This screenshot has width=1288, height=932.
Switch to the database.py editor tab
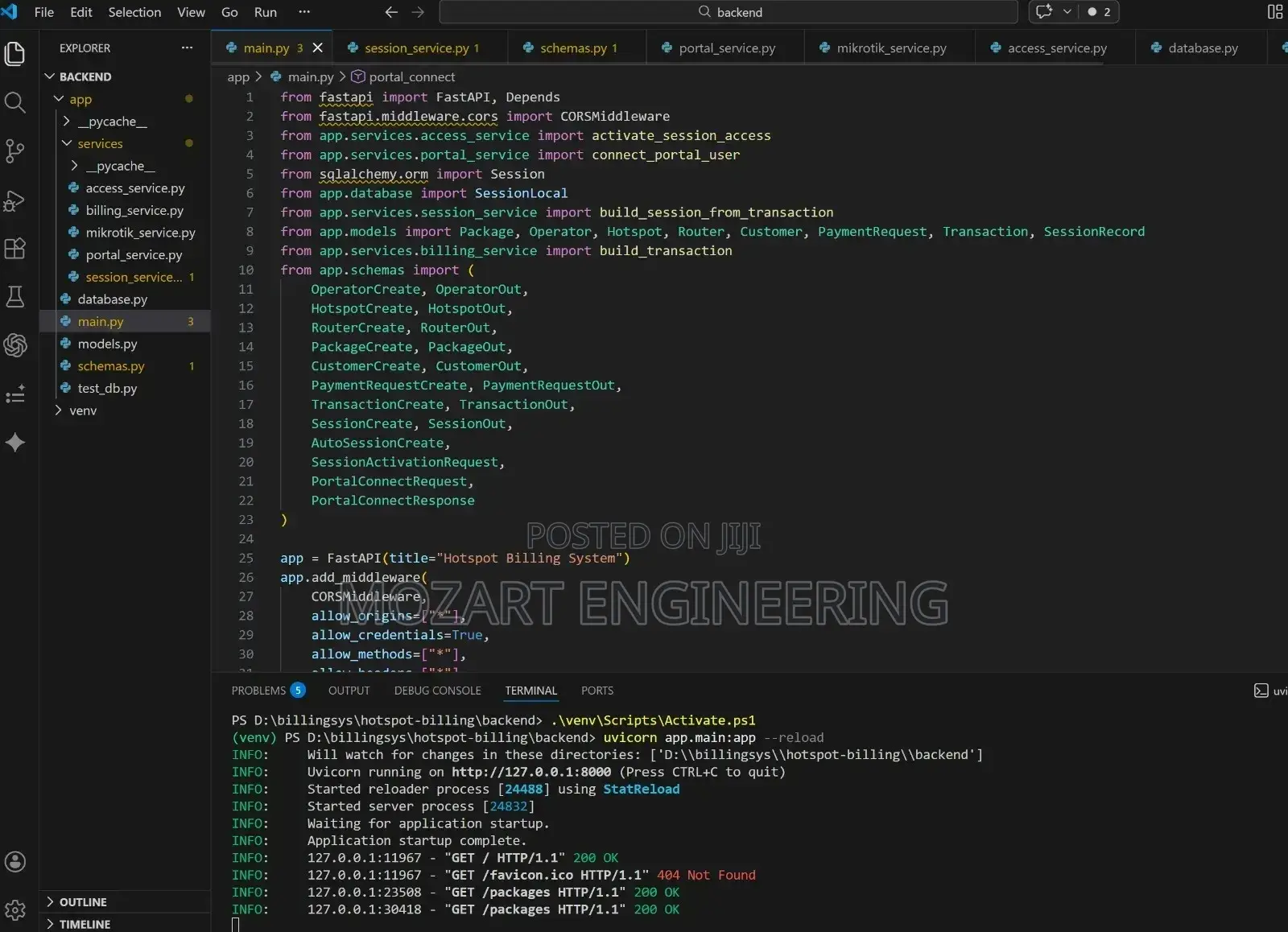(1201, 48)
